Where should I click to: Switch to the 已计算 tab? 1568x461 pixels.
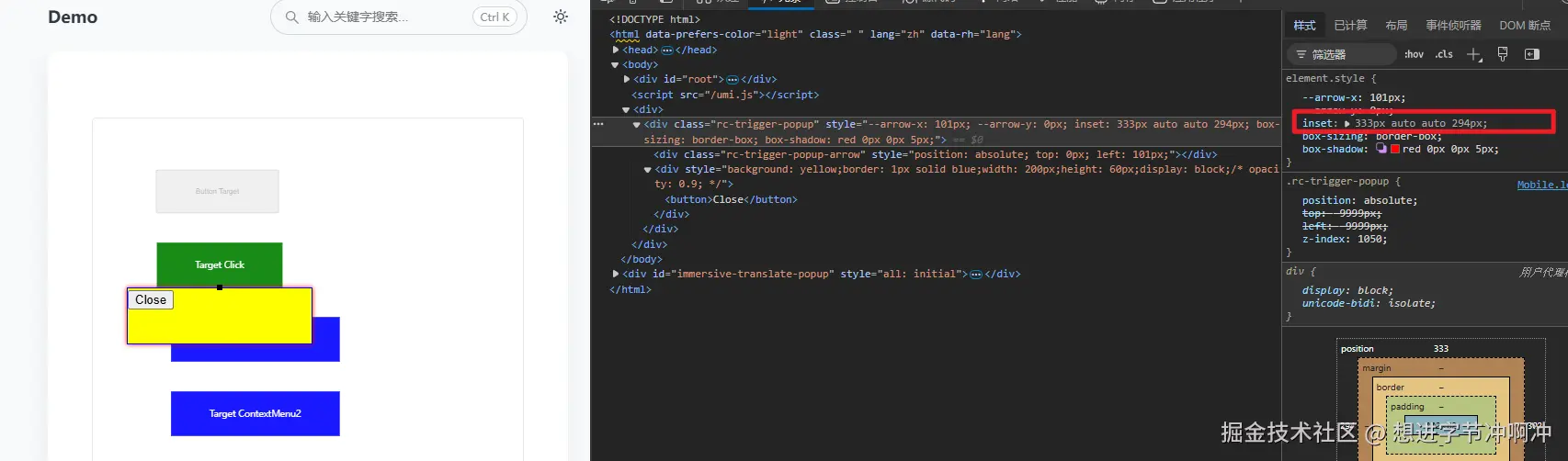click(x=1350, y=26)
